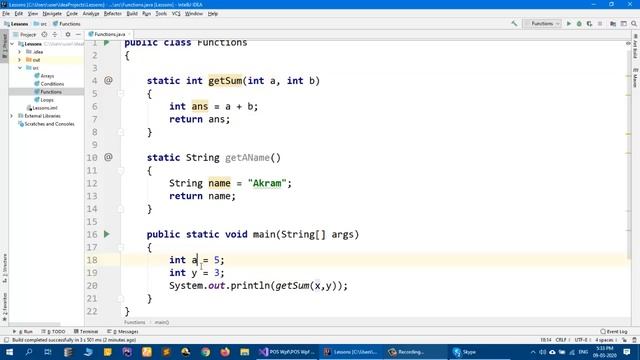Screen dimensions: 640x360
Task: Open the Refactor menu
Action: (113, 13)
